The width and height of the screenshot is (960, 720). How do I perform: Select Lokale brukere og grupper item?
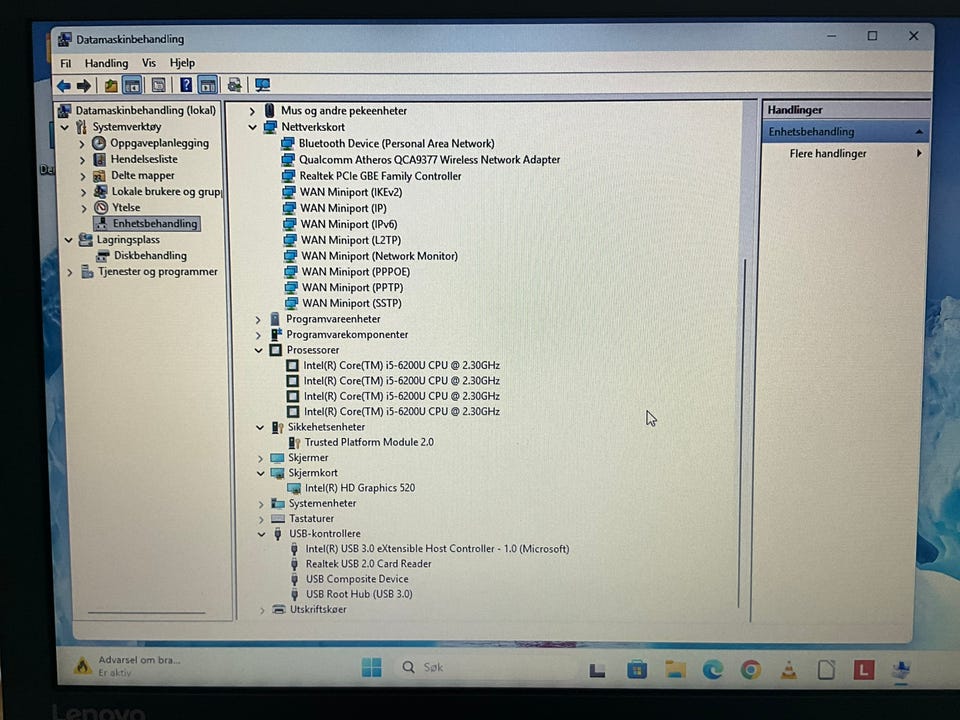166,192
